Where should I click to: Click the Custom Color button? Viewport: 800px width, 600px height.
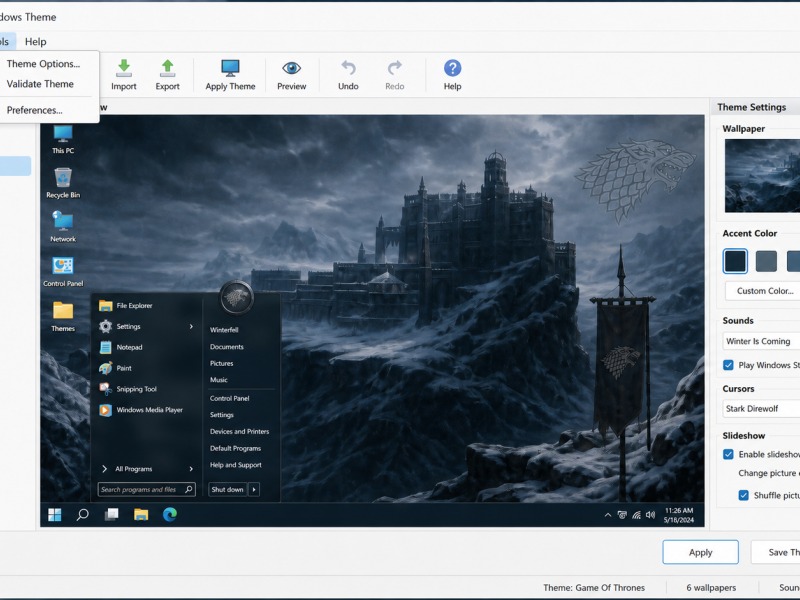[x=764, y=291]
